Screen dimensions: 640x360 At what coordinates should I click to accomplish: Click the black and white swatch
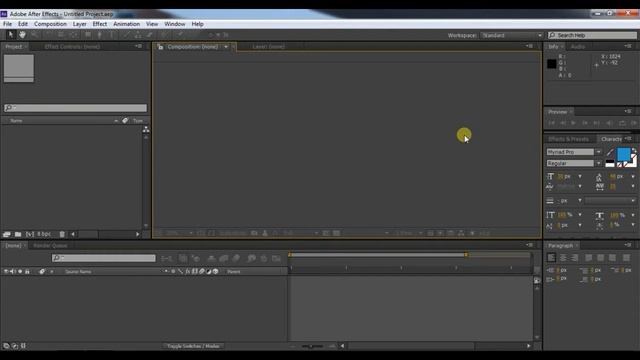[x=610, y=163]
